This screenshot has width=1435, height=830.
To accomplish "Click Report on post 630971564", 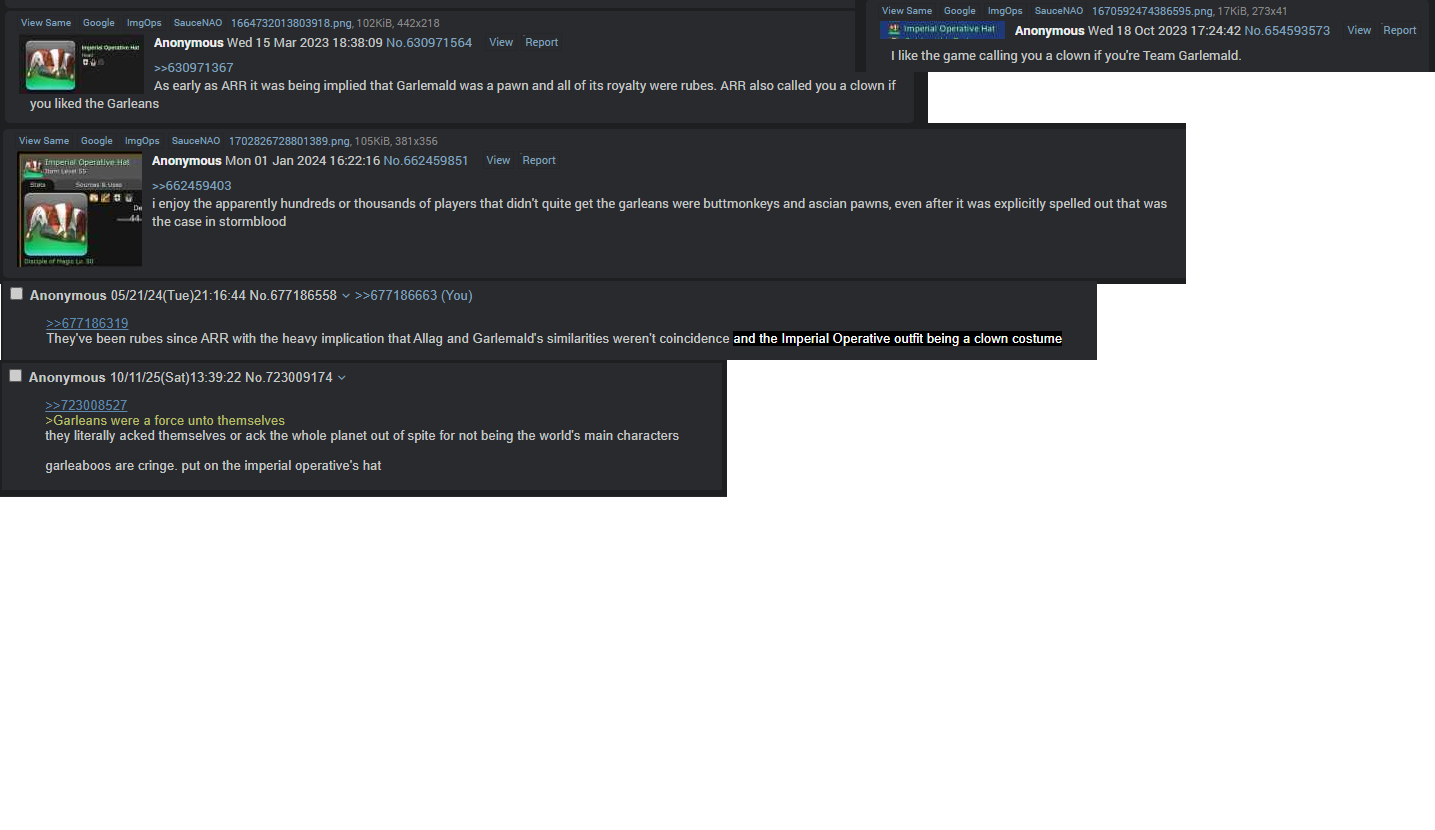I will pos(542,42).
